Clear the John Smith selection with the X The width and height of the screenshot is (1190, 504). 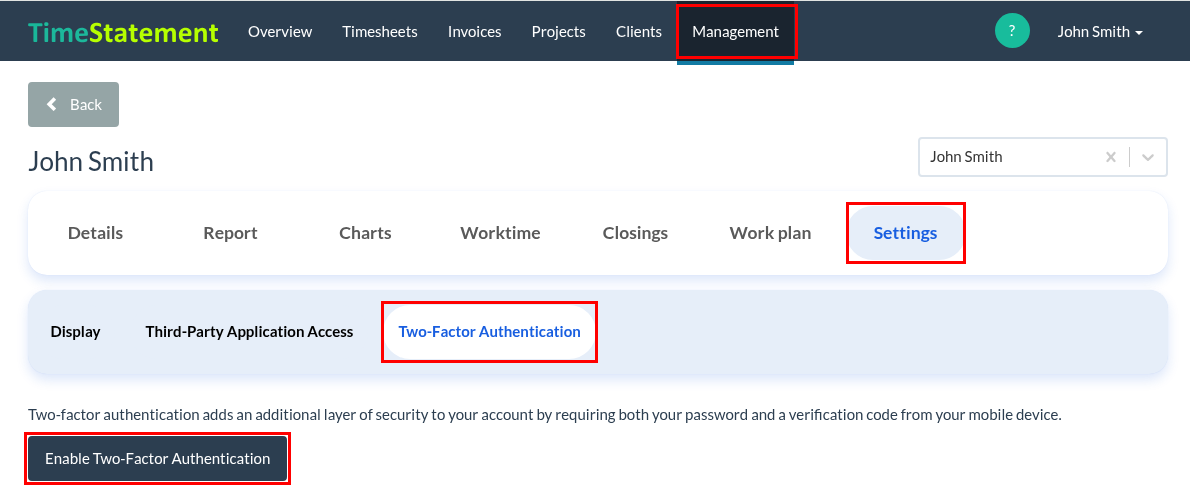(x=1110, y=157)
